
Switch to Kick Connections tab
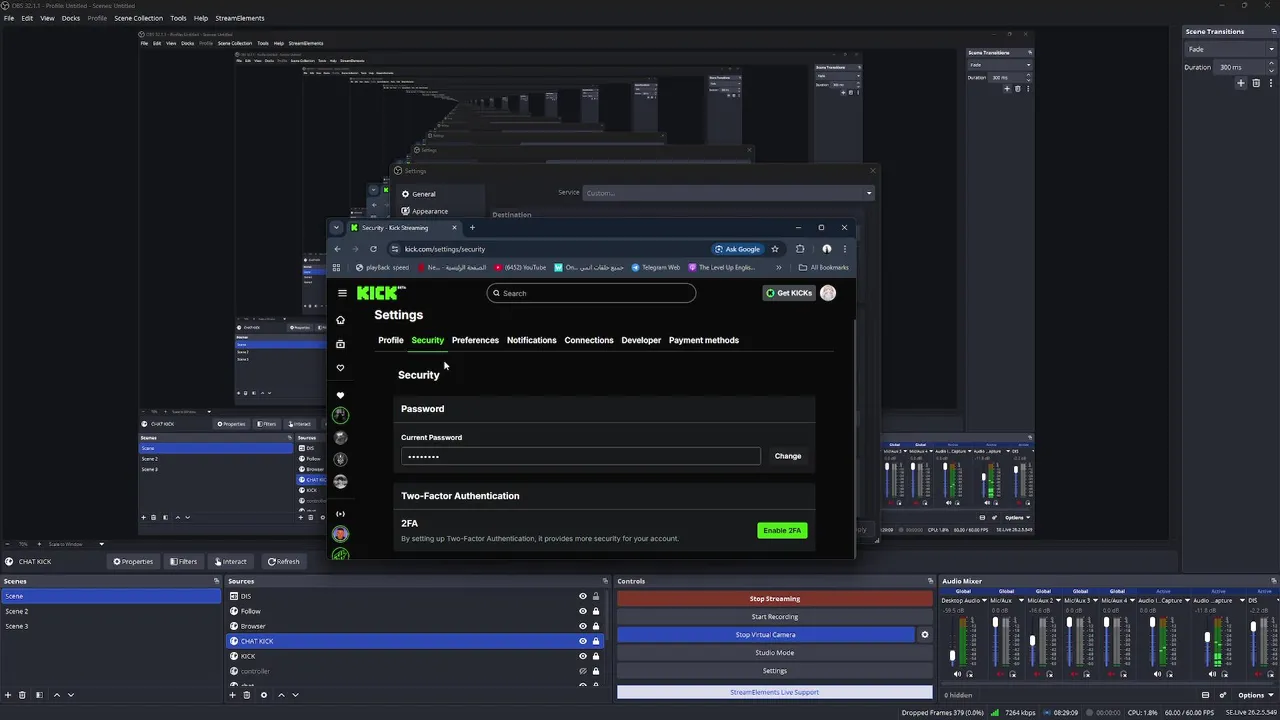589,340
